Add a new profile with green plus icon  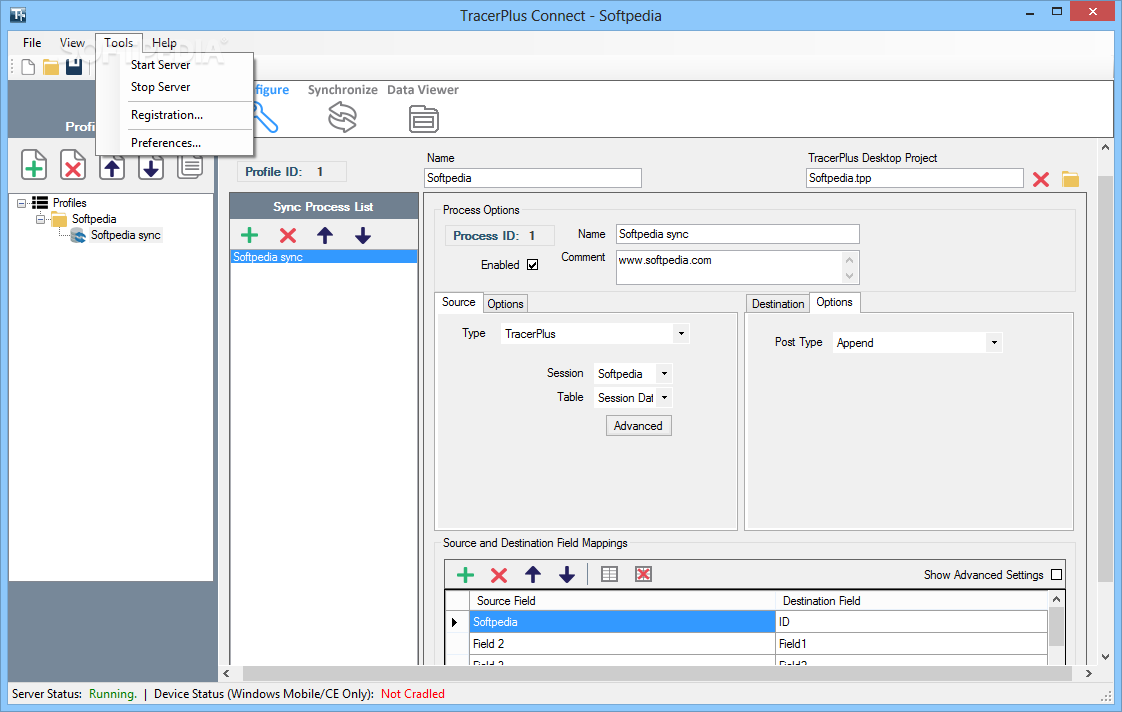[34, 165]
